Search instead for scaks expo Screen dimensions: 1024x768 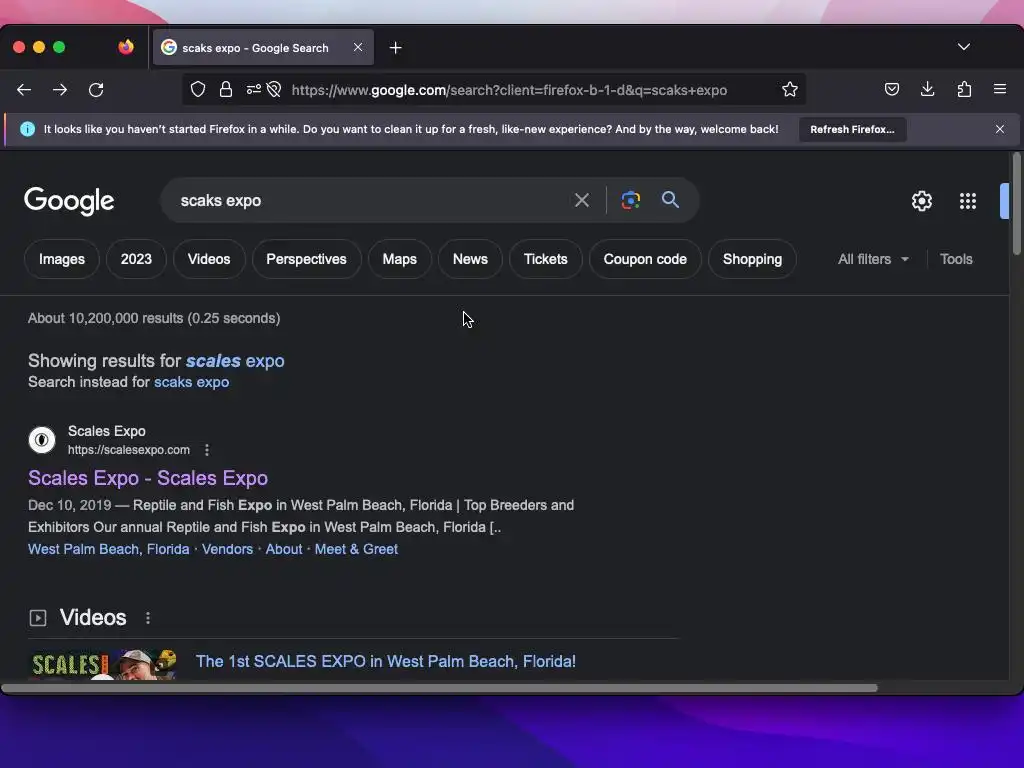[191, 382]
